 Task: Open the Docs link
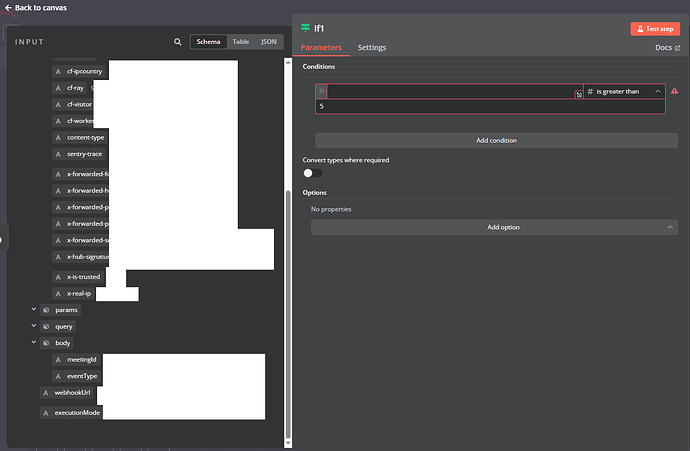point(667,48)
